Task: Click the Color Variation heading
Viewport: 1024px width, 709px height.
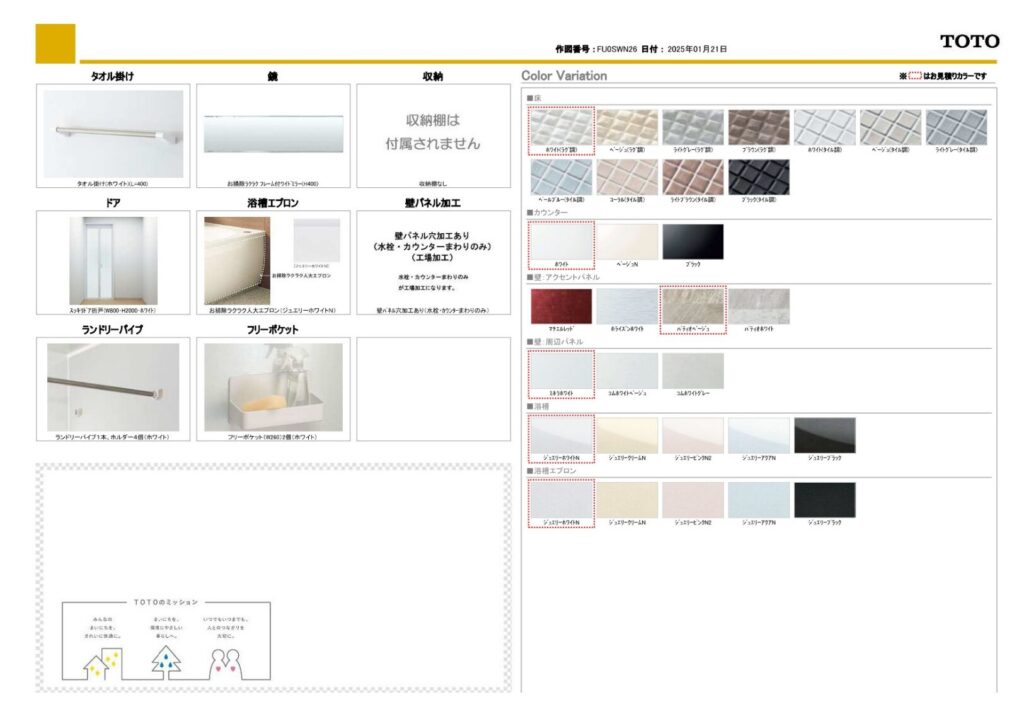Action: pos(564,76)
